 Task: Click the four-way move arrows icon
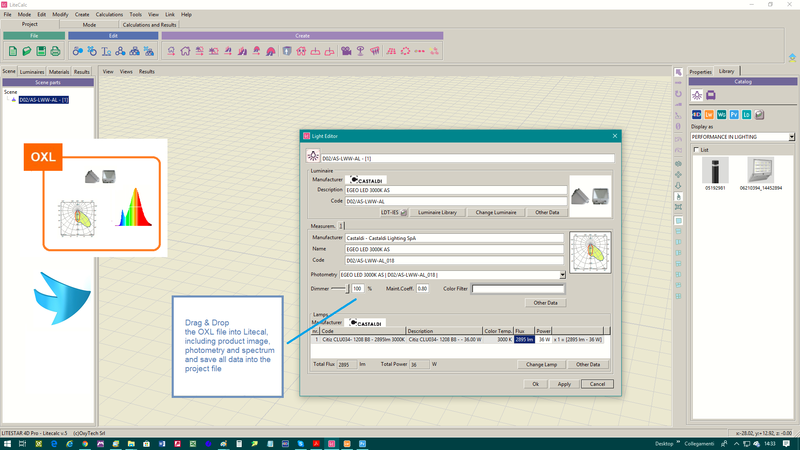[x=679, y=174]
